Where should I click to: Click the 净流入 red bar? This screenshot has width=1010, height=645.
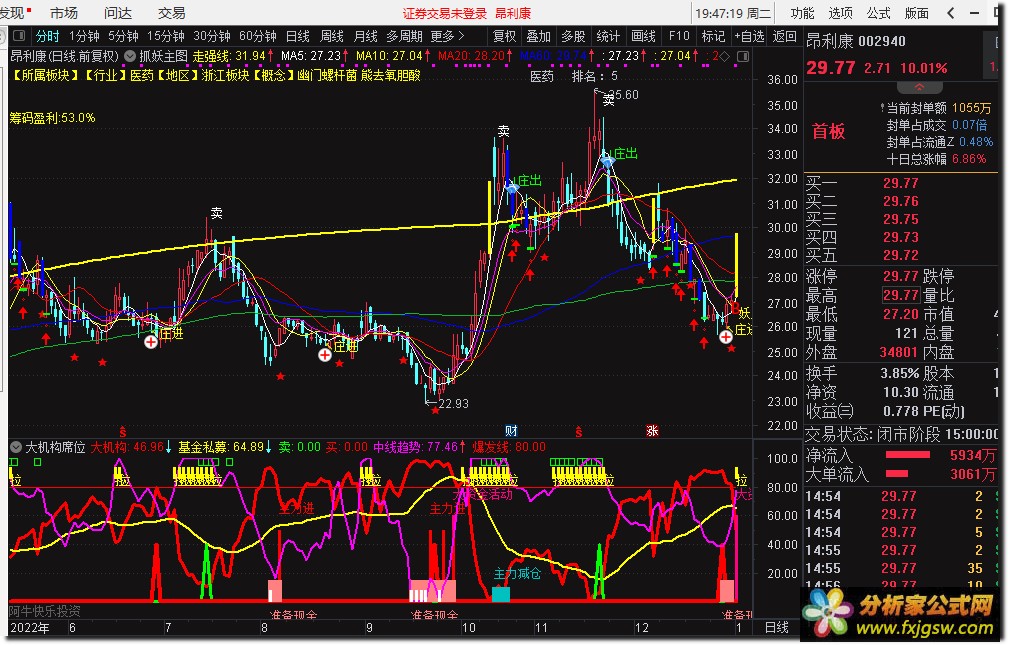click(x=908, y=455)
